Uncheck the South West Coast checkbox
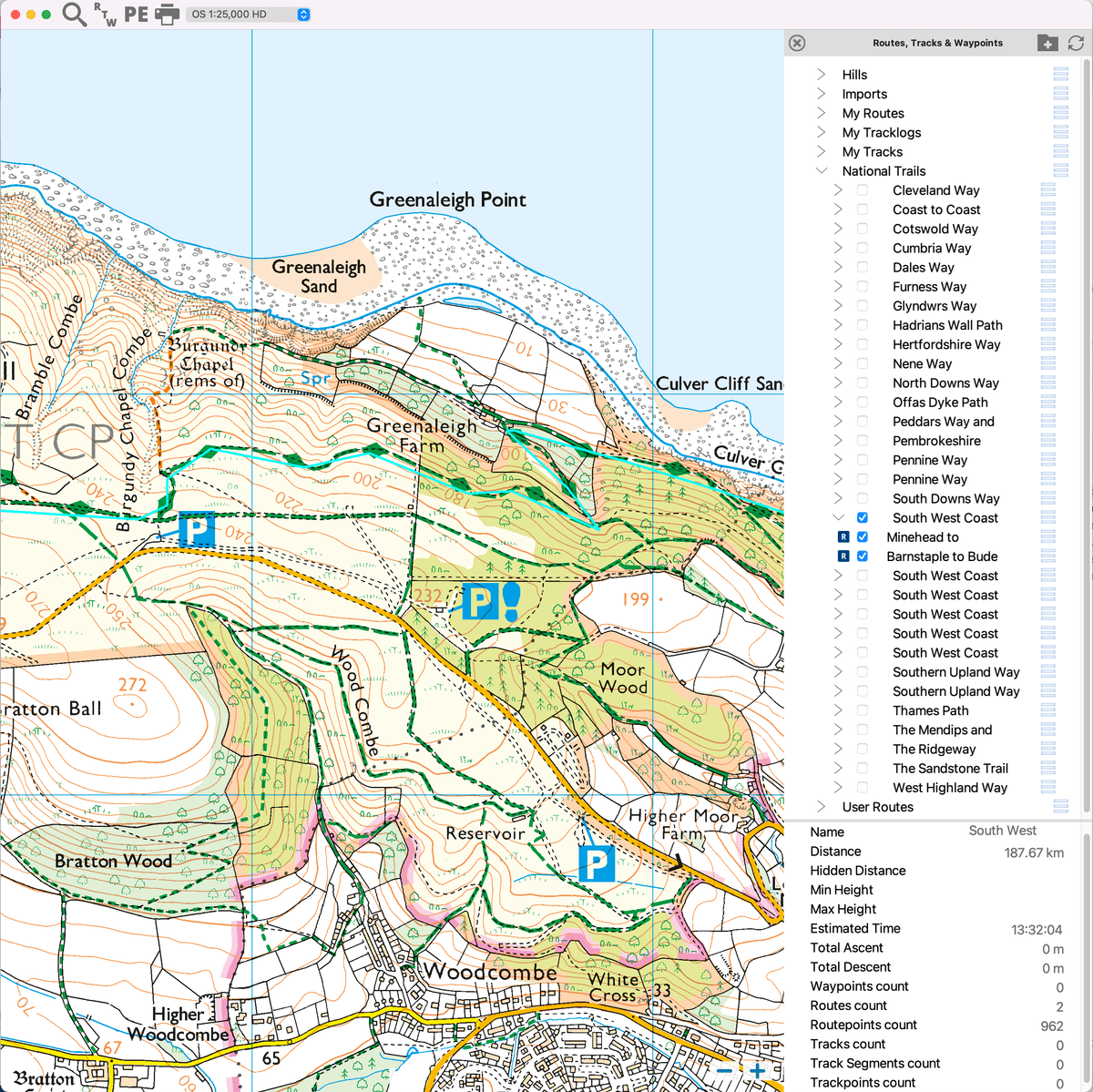 (862, 517)
